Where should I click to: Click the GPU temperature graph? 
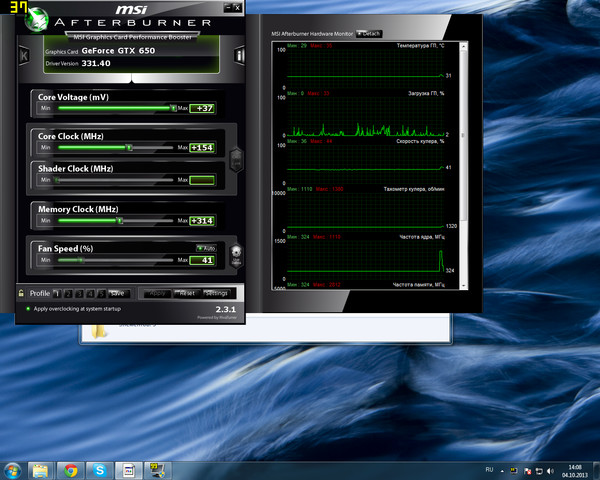(x=365, y=69)
